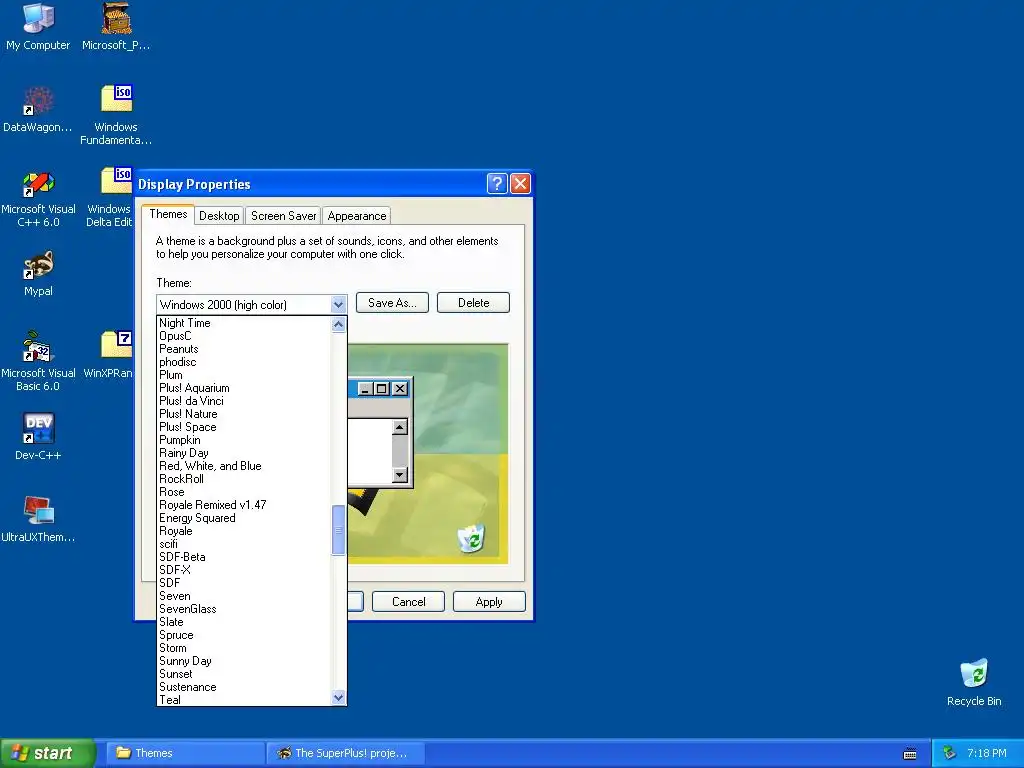Click the Delete theme button
Screen dimensions: 1024x768
(473, 302)
